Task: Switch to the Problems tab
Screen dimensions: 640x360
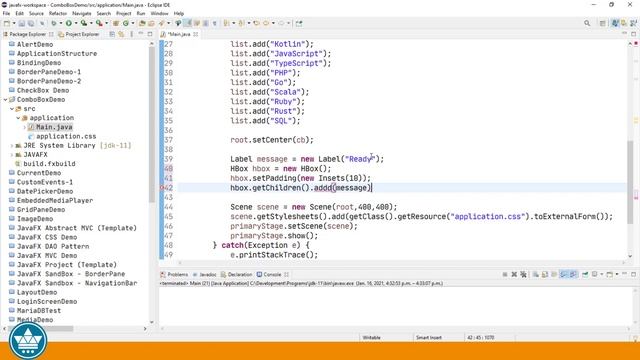Action: pos(174,274)
